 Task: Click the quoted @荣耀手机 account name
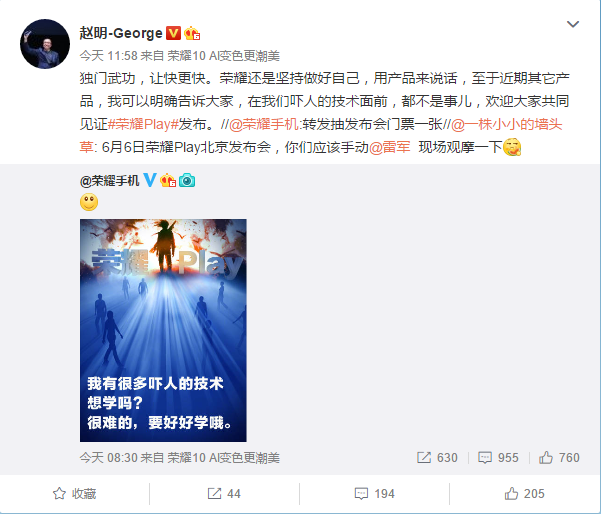click(x=109, y=180)
